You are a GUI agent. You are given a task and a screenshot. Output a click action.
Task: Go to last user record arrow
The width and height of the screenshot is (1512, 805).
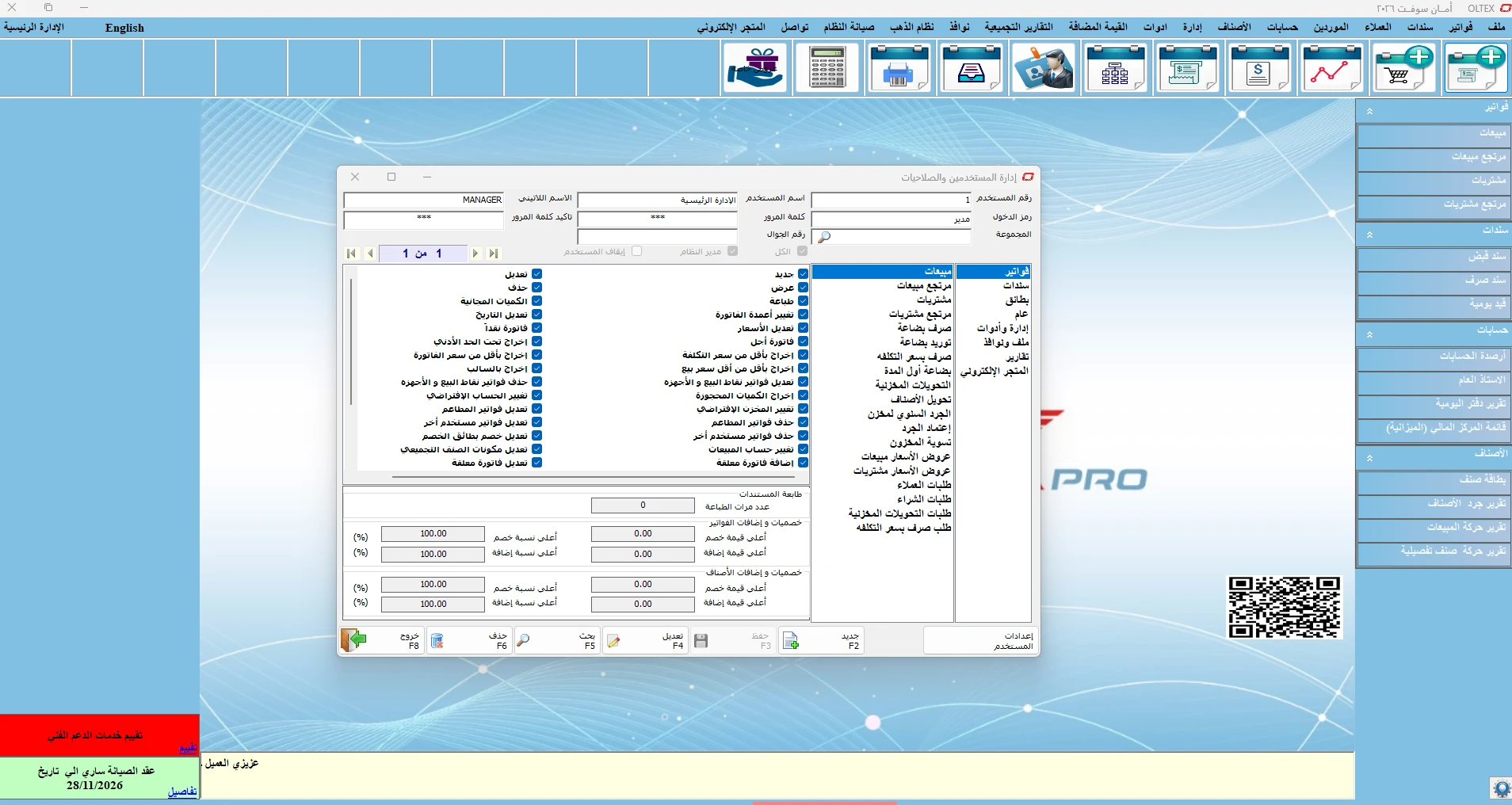point(494,254)
